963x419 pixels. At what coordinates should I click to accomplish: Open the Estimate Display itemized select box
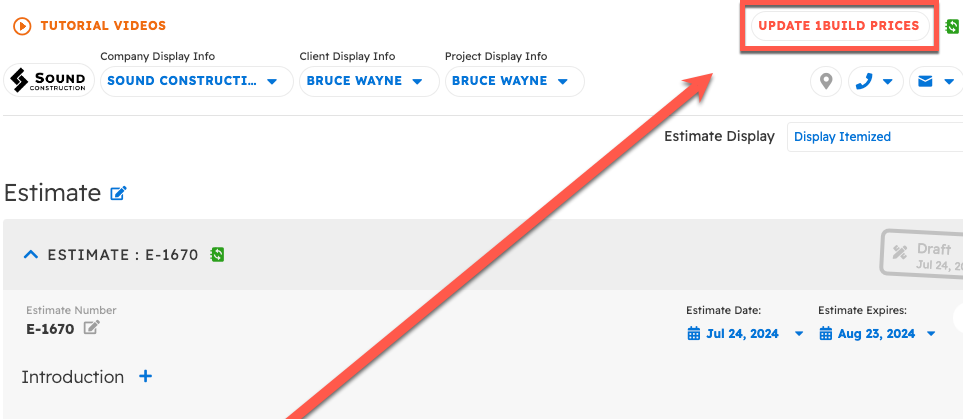pyautogui.click(x=874, y=137)
